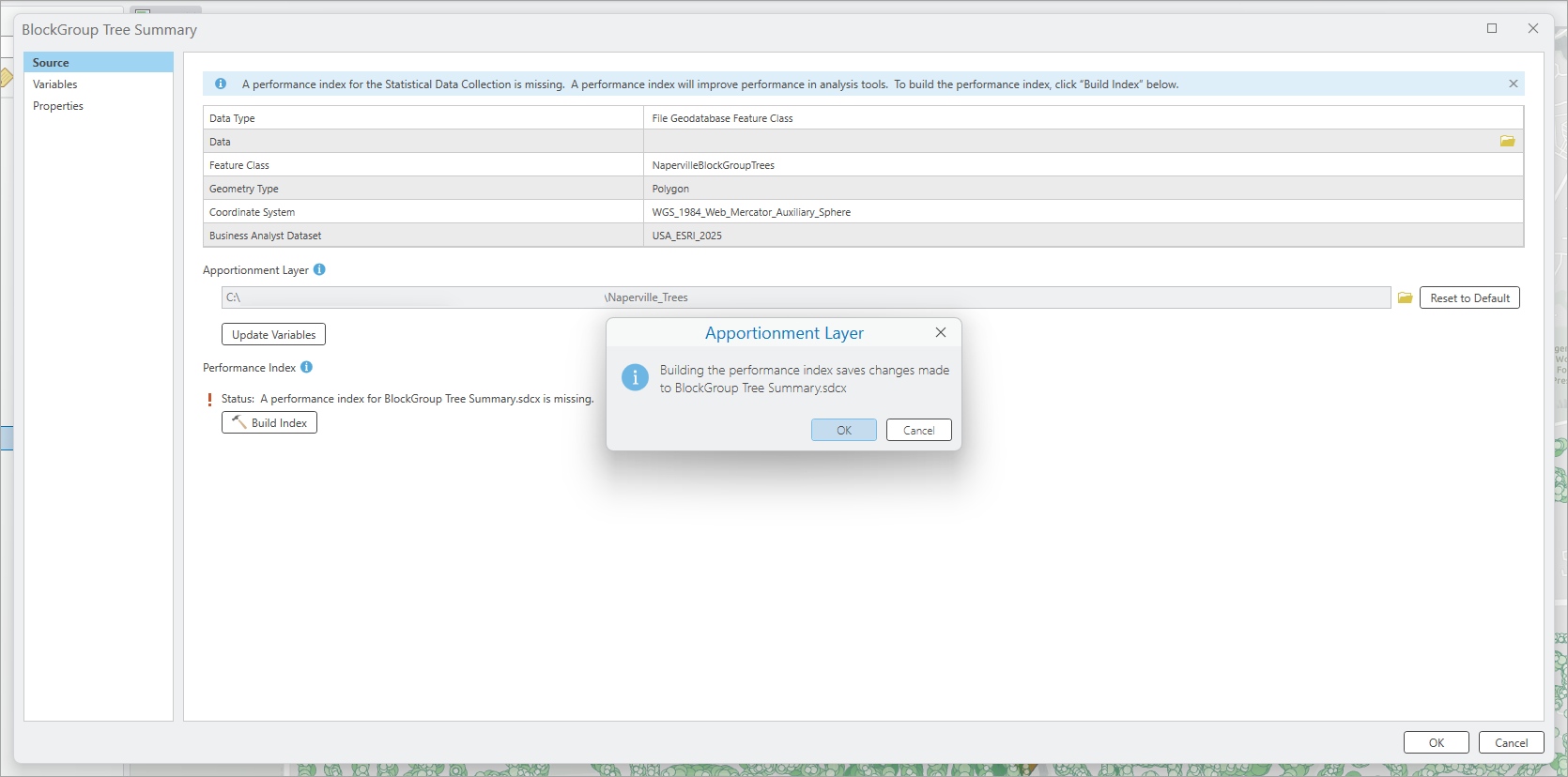Click the 'Geometry Type' row label
Screen dimensions: 1568x777
click(x=244, y=189)
